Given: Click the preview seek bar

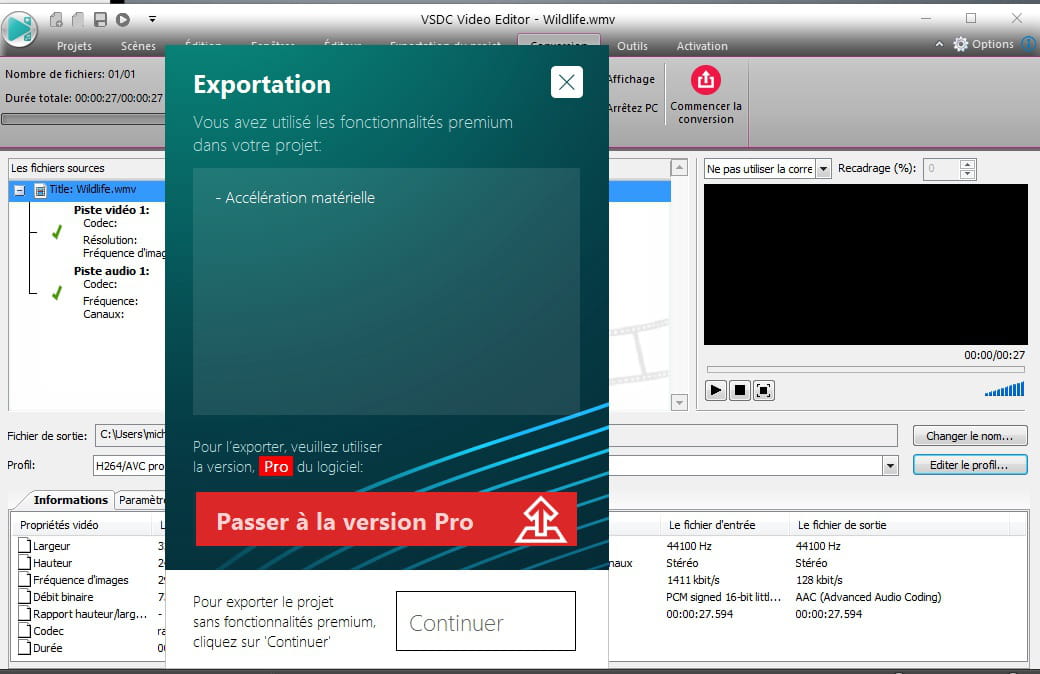Looking at the screenshot, I should (x=866, y=369).
